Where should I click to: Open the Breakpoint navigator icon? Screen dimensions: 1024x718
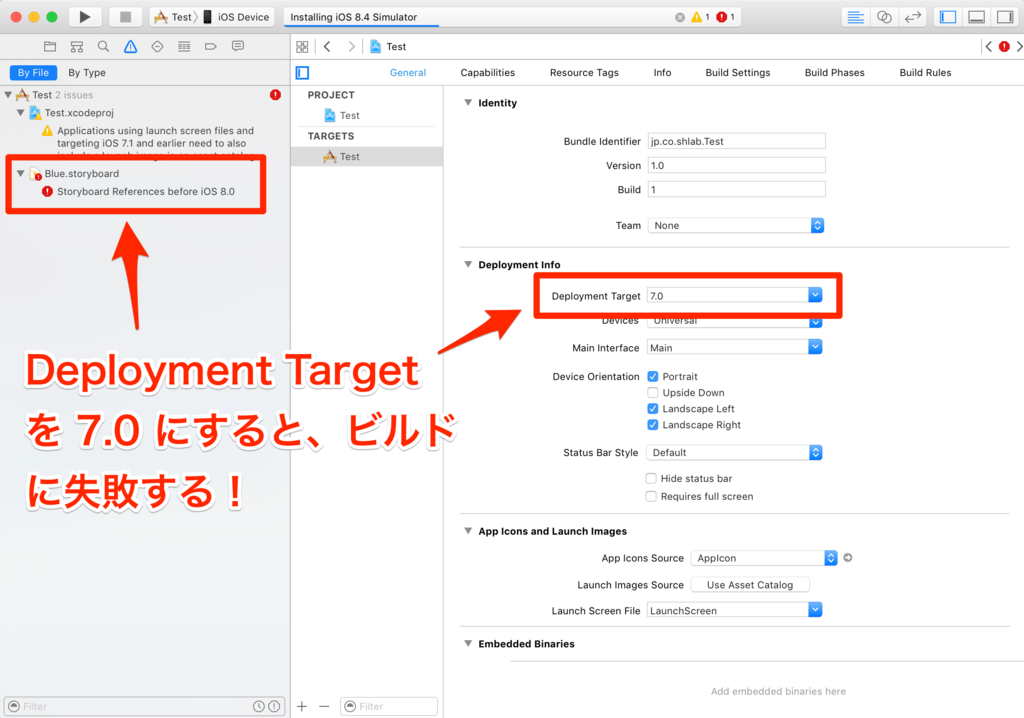tap(210, 46)
